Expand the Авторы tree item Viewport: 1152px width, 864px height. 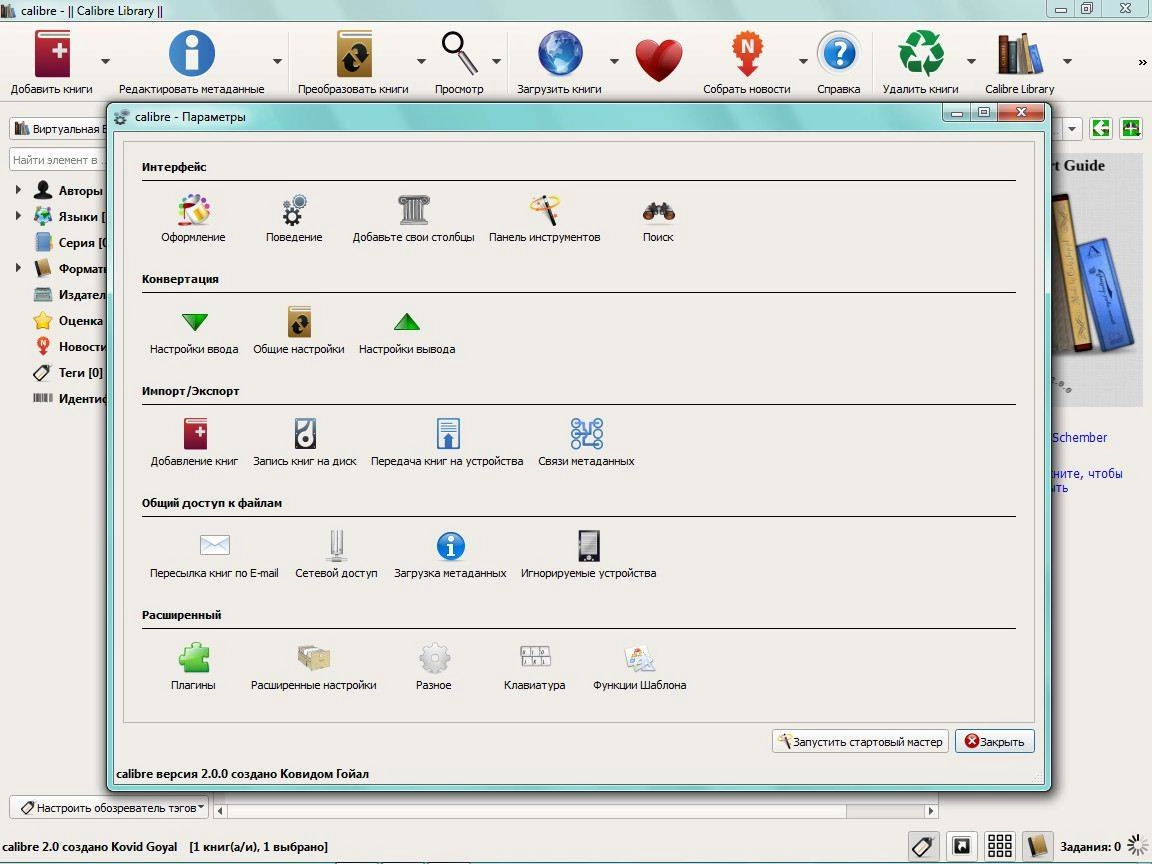point(18,190)
